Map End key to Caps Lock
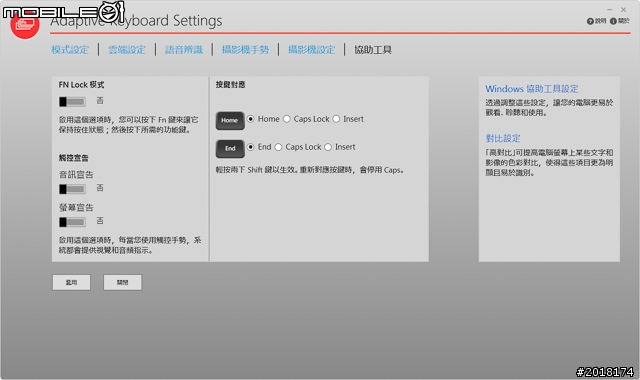 tap(278, 147)
